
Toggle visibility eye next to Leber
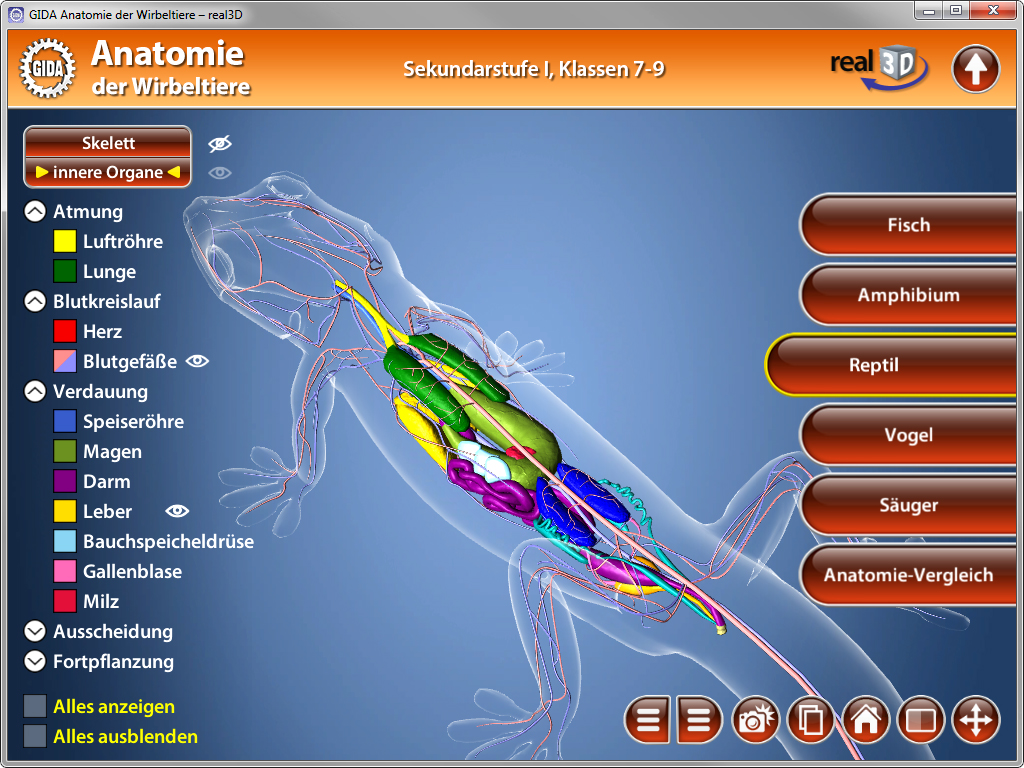177,511
